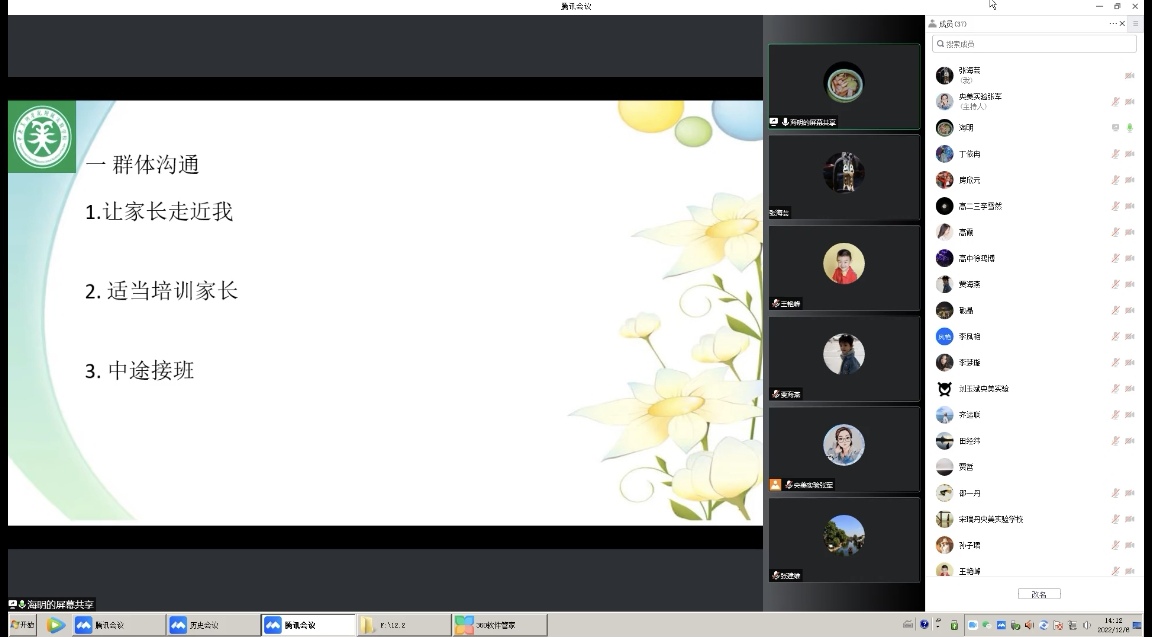Open the 360软件管家 taskbar app

499,625
